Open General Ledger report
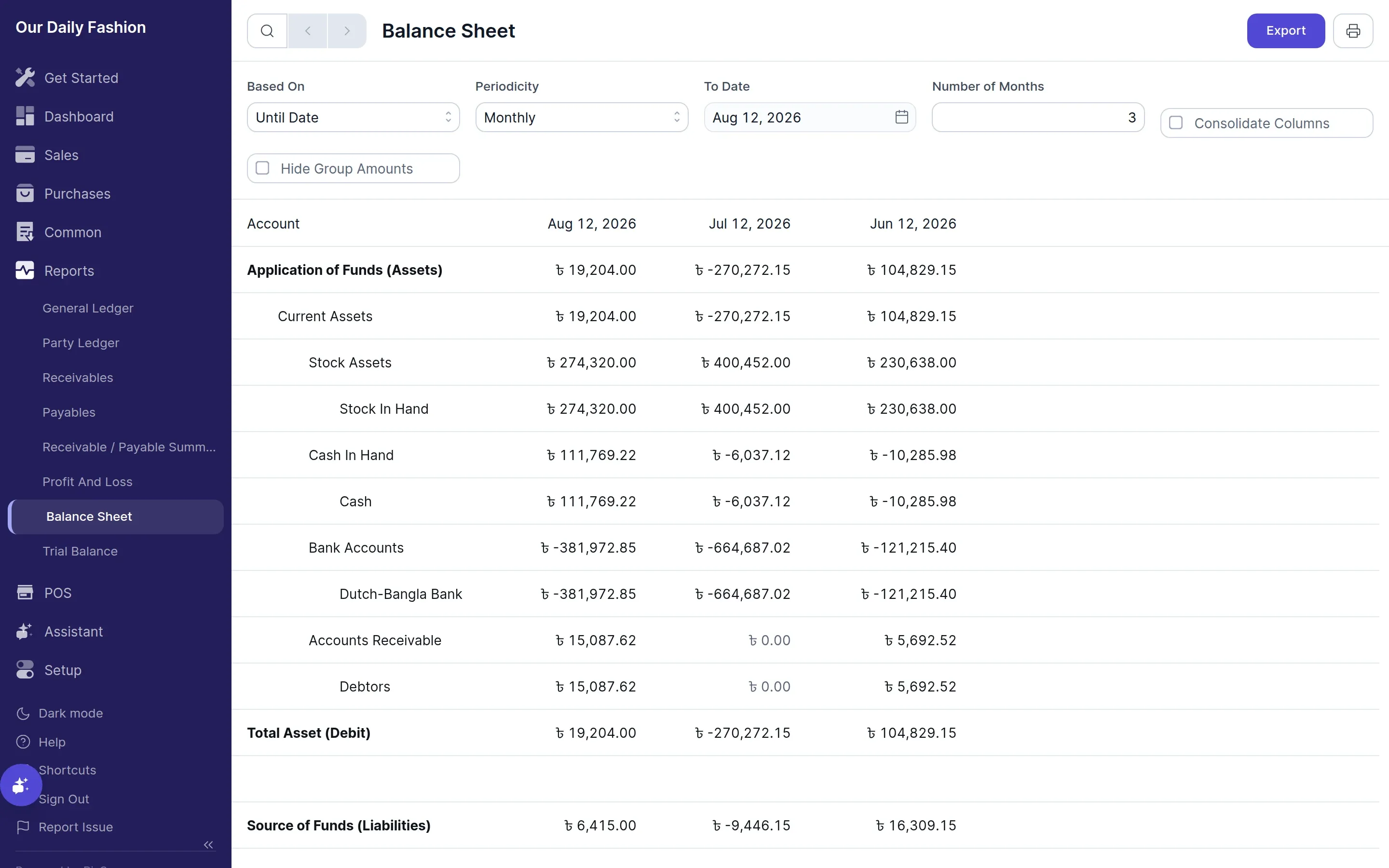 coord(88,308)
